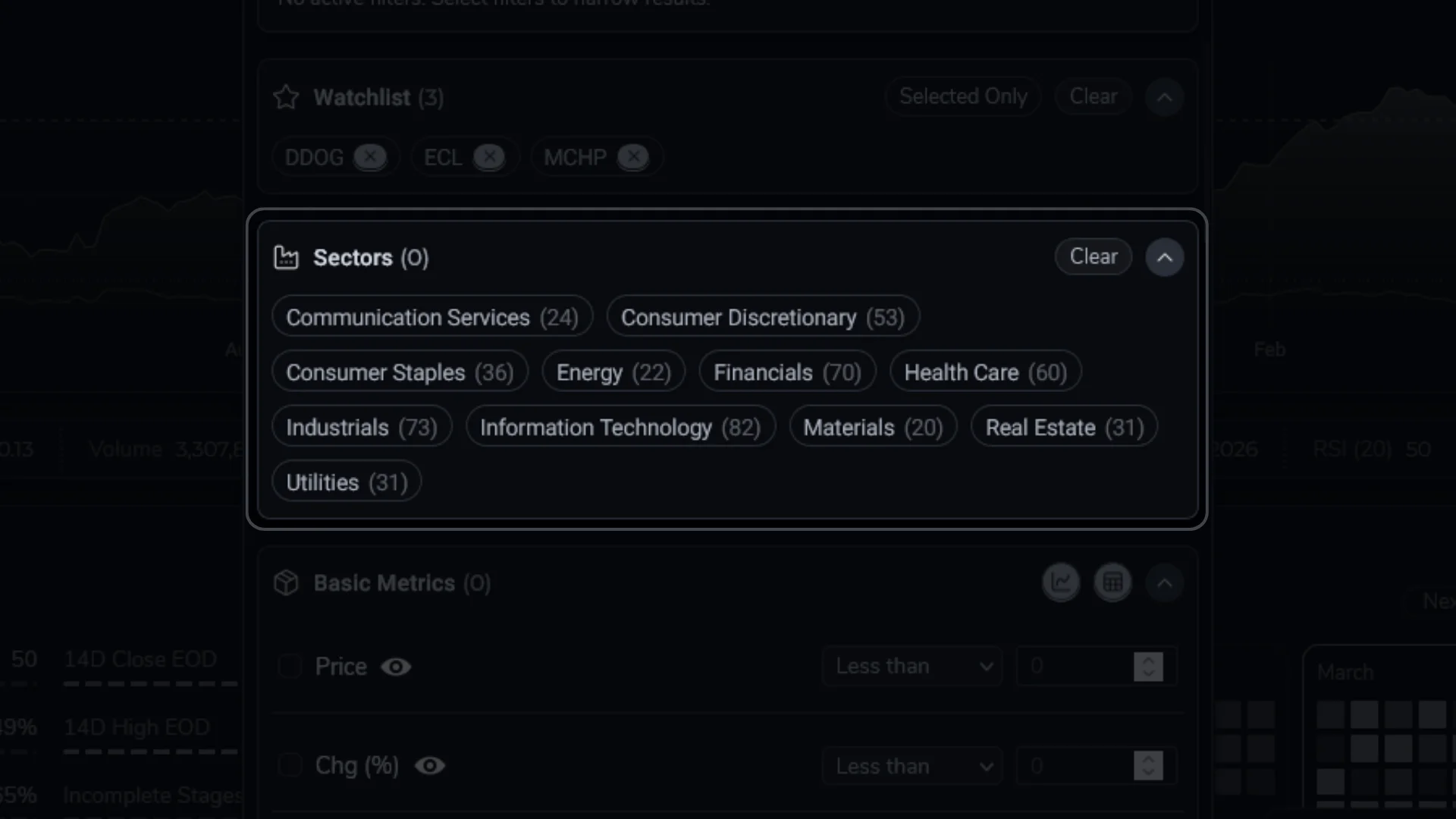The image size is (1456, 819).
Task: Collapse the Sectors section
Action: [x=1165, y=257]
